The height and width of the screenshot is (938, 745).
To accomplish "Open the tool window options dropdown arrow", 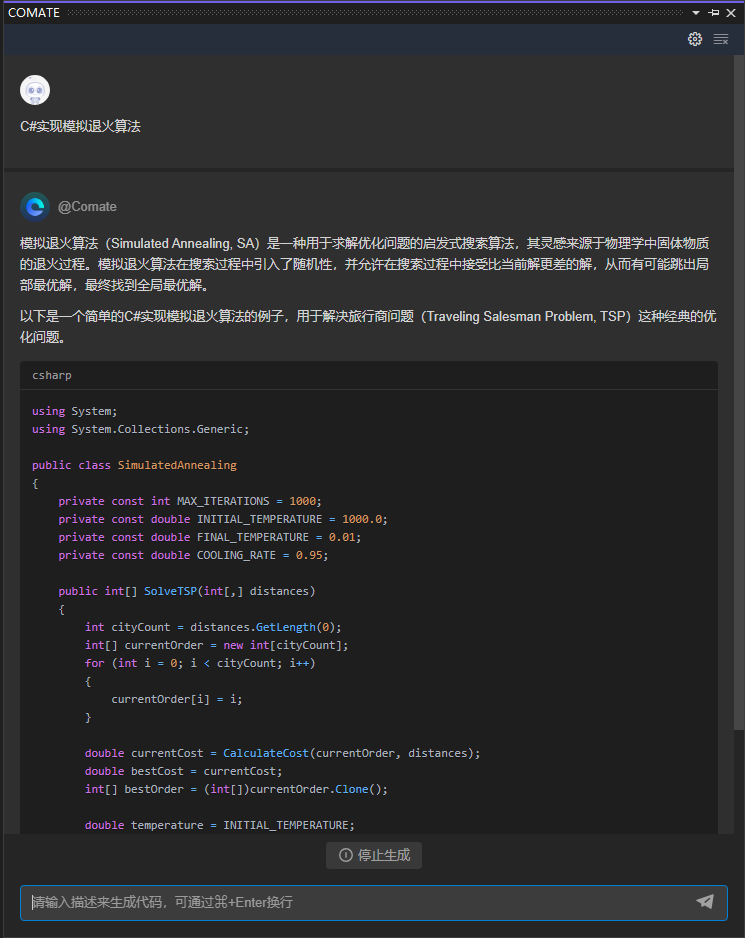I will [x=695, y=12].
